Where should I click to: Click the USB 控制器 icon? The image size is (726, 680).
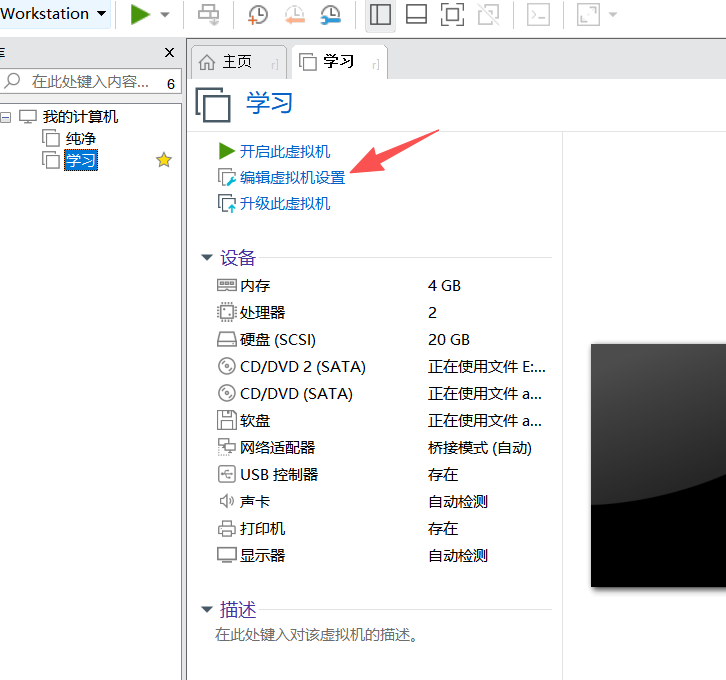tap(227, 474)
